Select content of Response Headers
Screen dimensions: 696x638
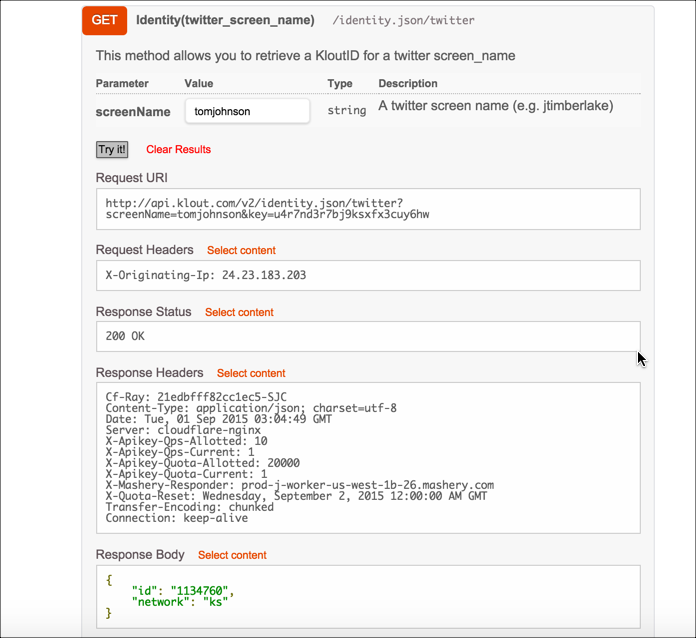[x=251, y=373]
